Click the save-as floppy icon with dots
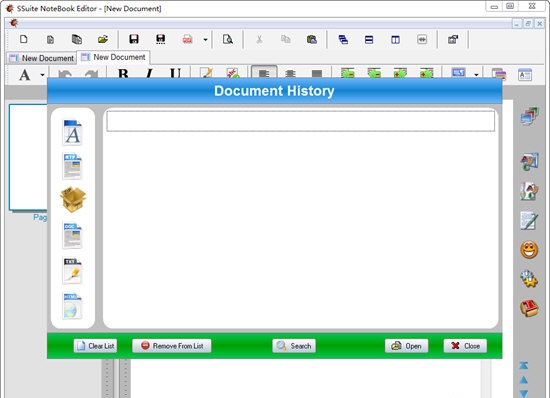The width and height of the screenshot is (550, 398). [161, 39]
